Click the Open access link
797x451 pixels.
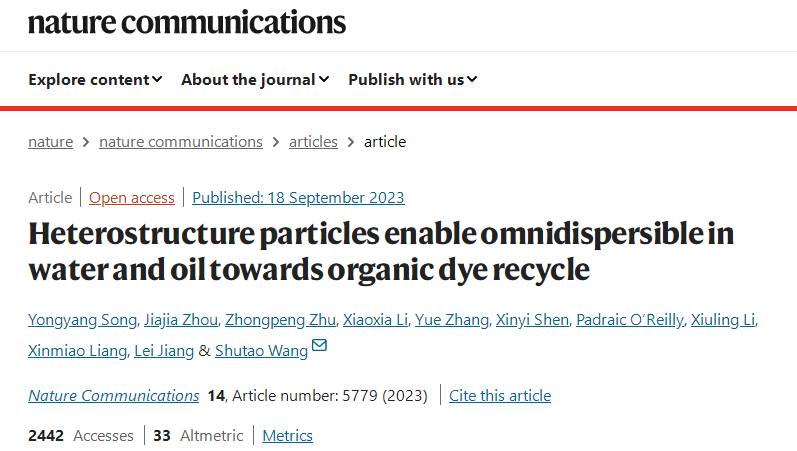pyautogui.click(x=132, y=198)
